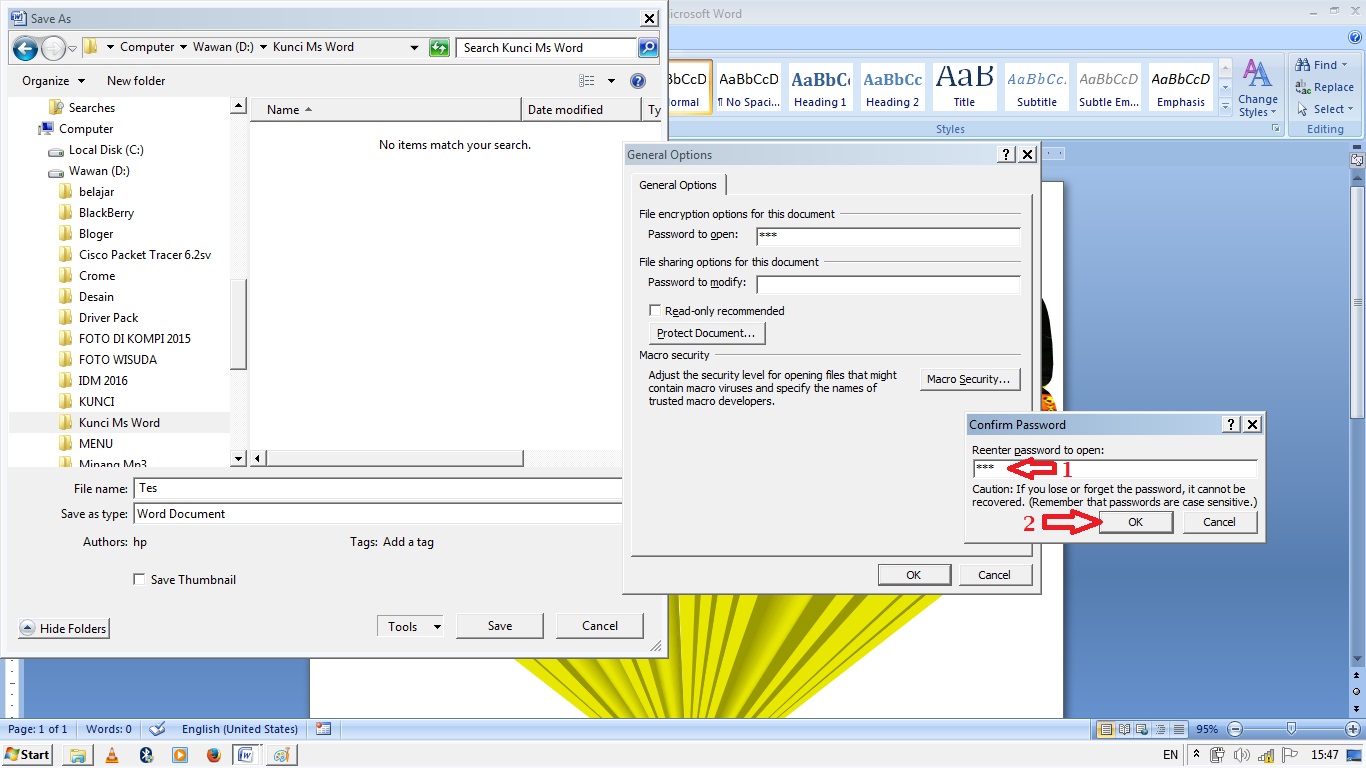1366x768 pixels.
Task: Refresh the Kunci Ms Word folder
Action: (x=439, y=47)
